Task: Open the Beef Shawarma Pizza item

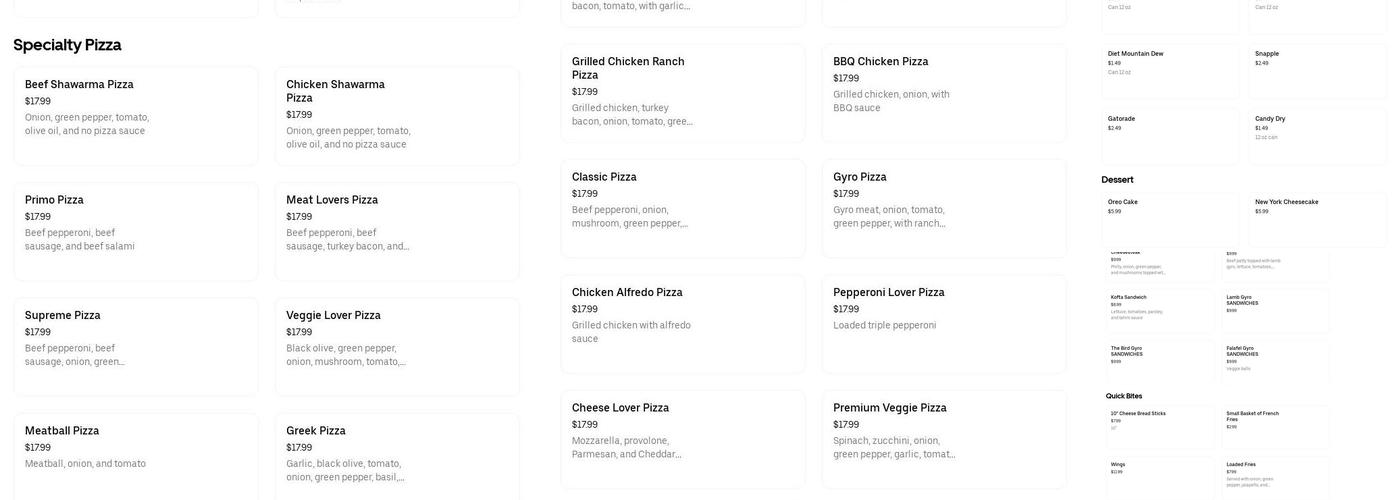Action: (136, 115)
